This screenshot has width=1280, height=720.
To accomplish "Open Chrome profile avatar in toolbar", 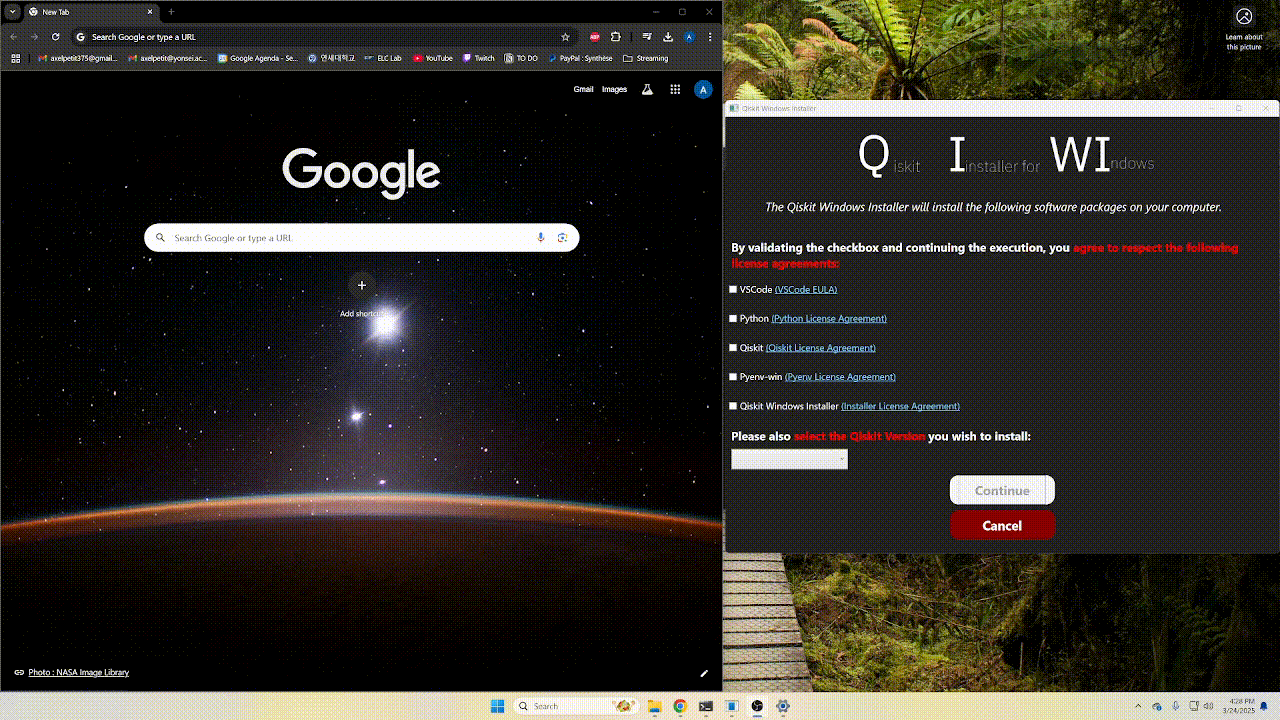I will click(689, 37).
